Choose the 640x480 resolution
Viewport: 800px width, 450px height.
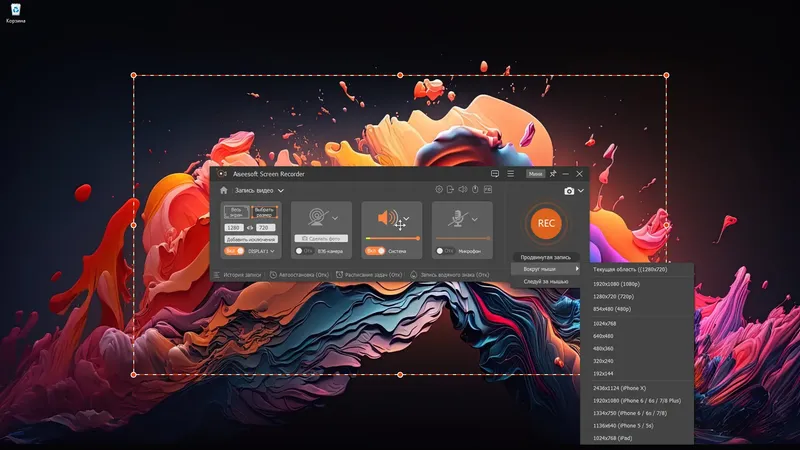click(x=637, y=336)
